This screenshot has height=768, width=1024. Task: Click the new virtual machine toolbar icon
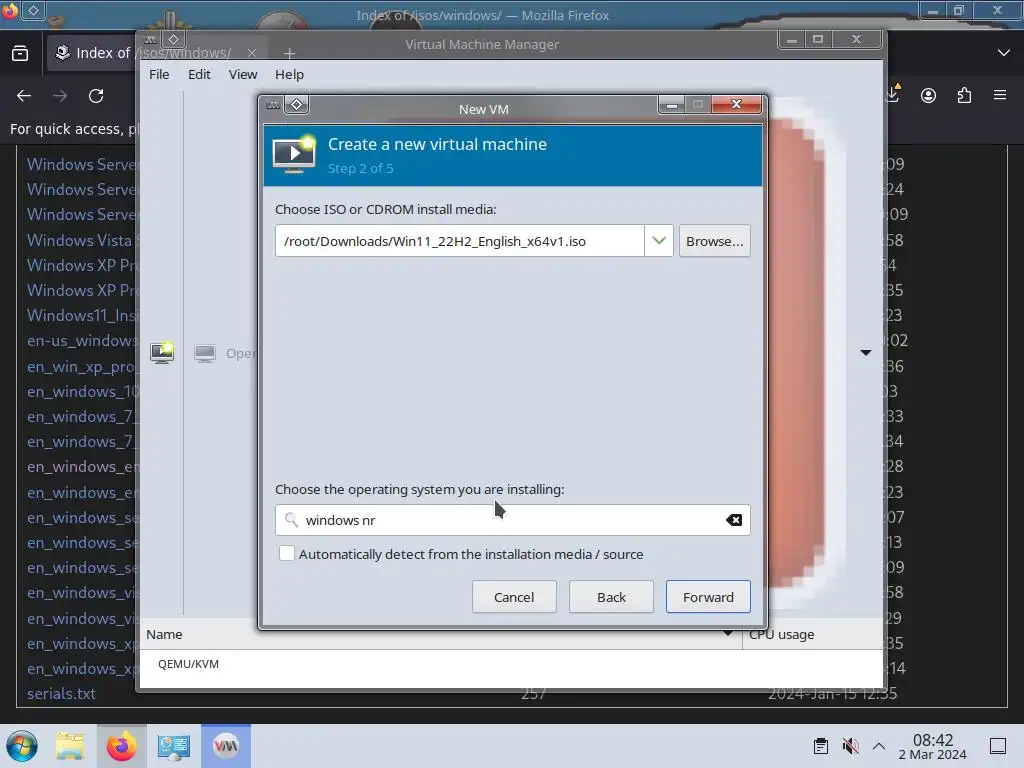[x=162, y=353]
